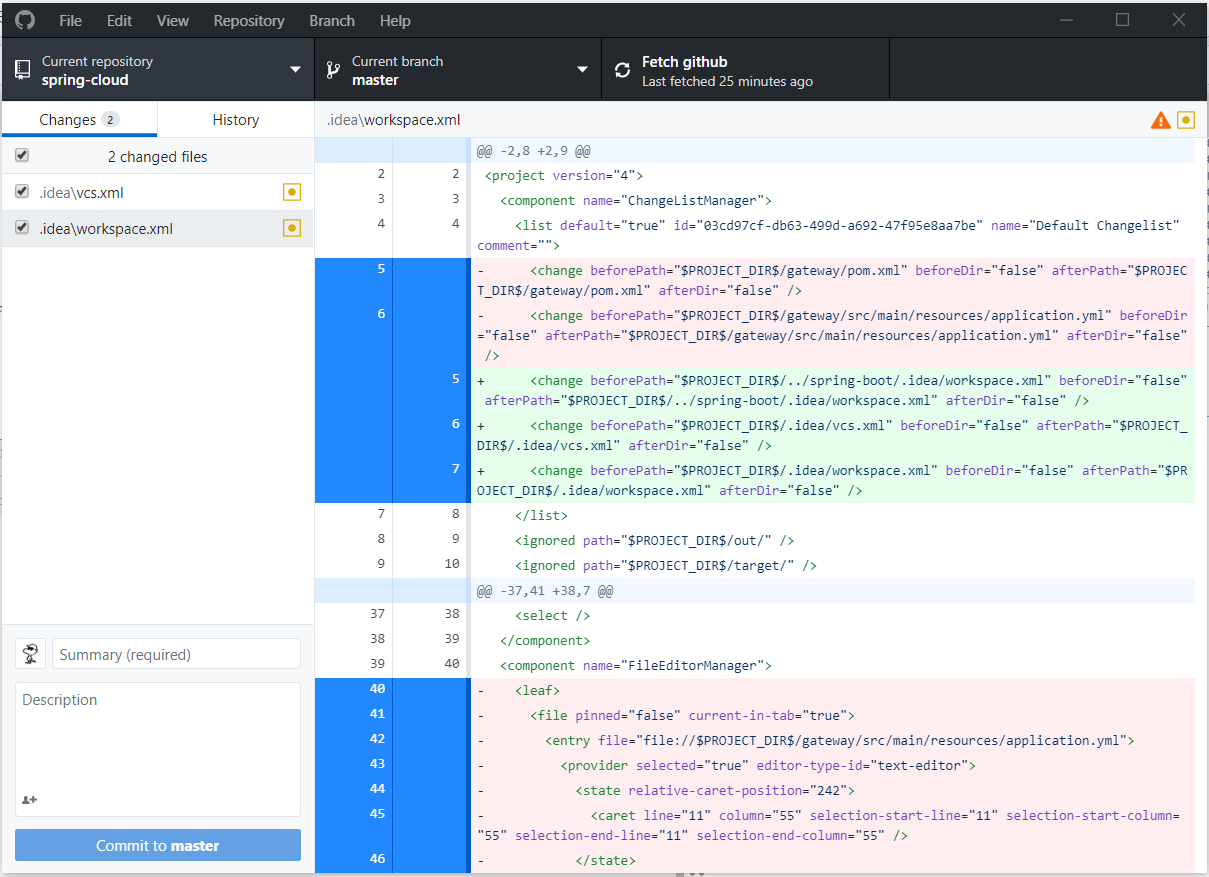Uncheck the .idea\vcs.xml file checkbox
Screen dimensions: 1209x877
(22, 192)
